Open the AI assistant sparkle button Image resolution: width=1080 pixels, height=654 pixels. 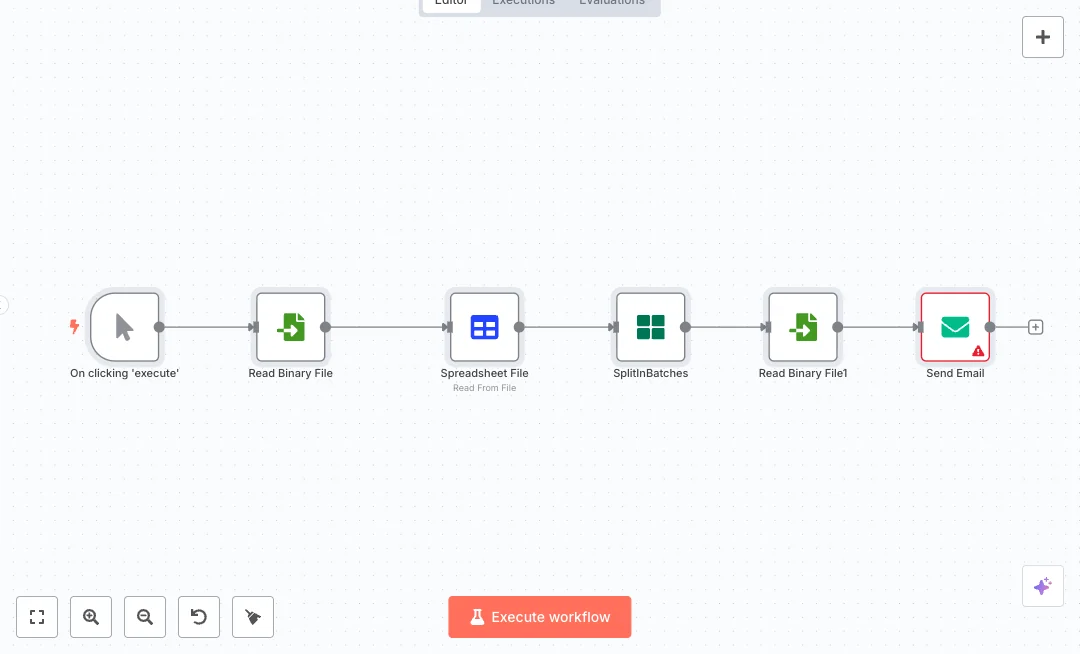click(x=1042, y=586)
